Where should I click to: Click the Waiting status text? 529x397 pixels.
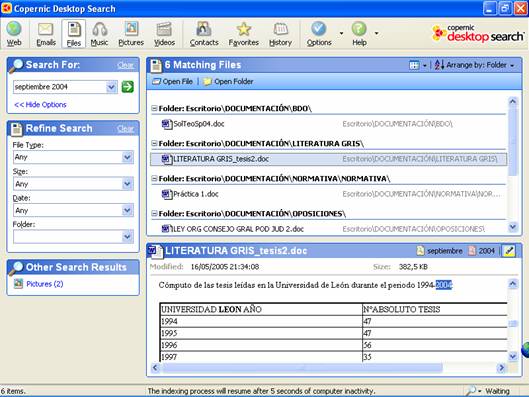[x=497, y=391]
